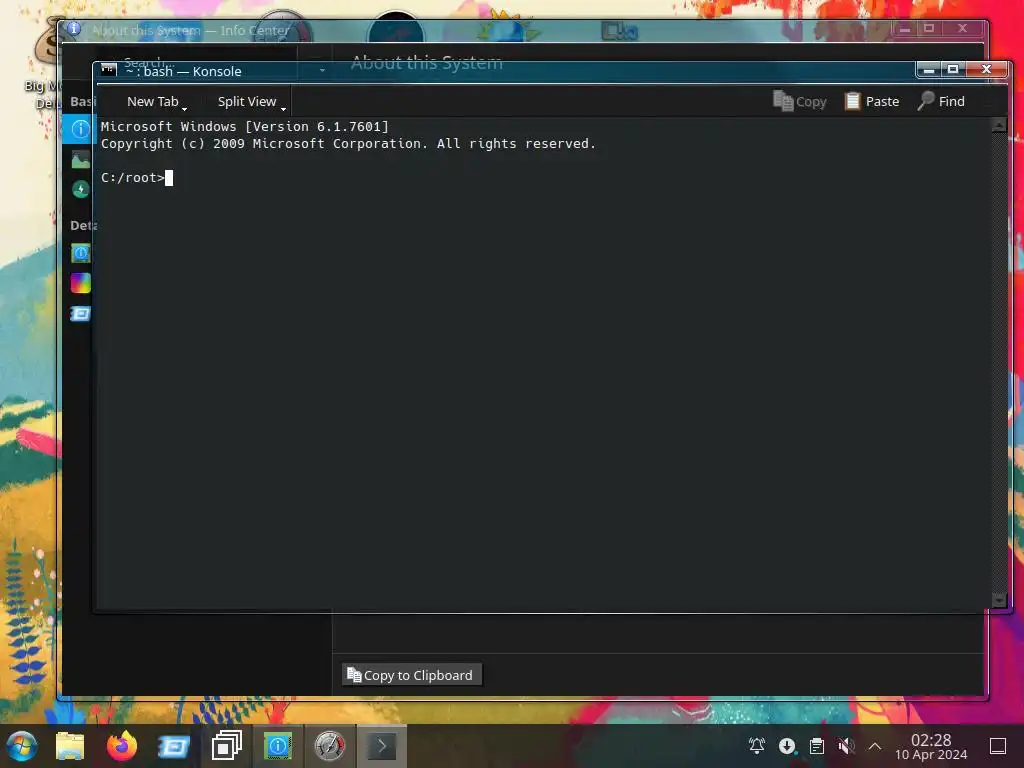Click the Copyright 2009 Microsoft Corporation line
This screenshot has height=768, width=1024.
click(348, 144)
